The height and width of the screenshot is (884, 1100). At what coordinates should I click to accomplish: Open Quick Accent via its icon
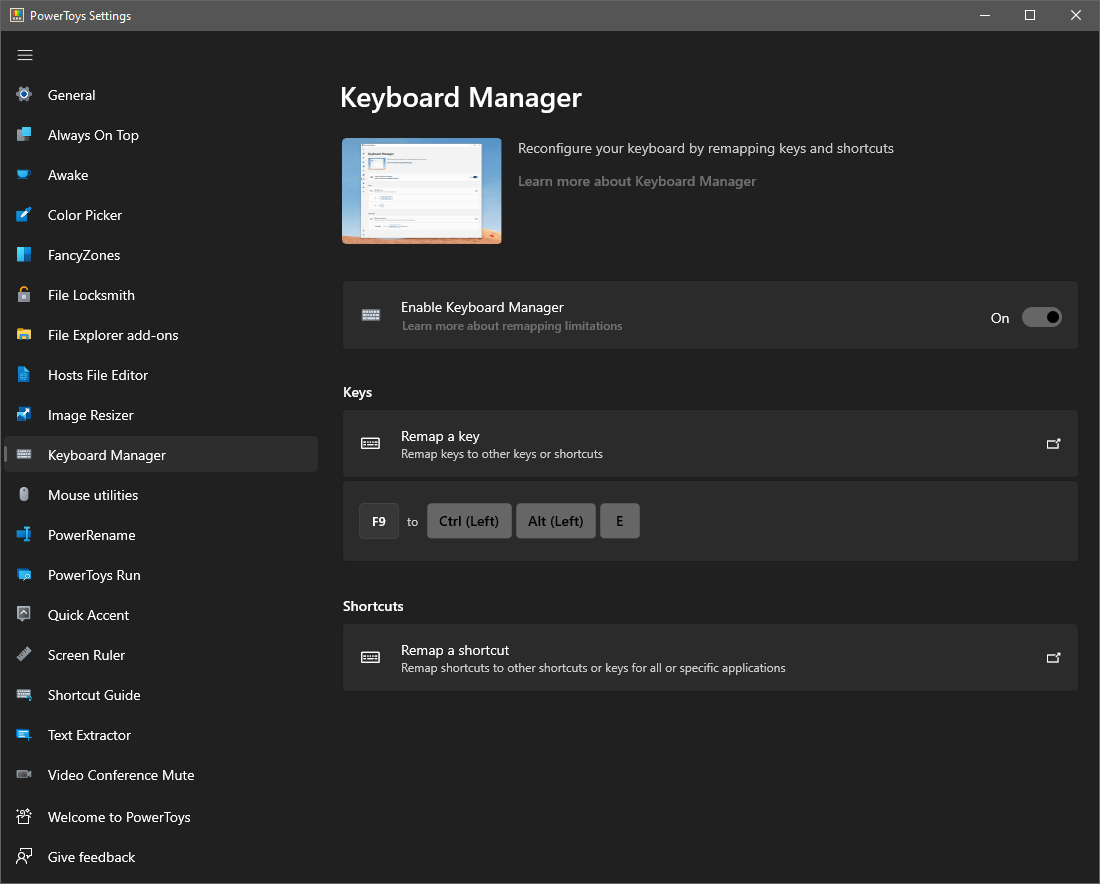point(24,615)
